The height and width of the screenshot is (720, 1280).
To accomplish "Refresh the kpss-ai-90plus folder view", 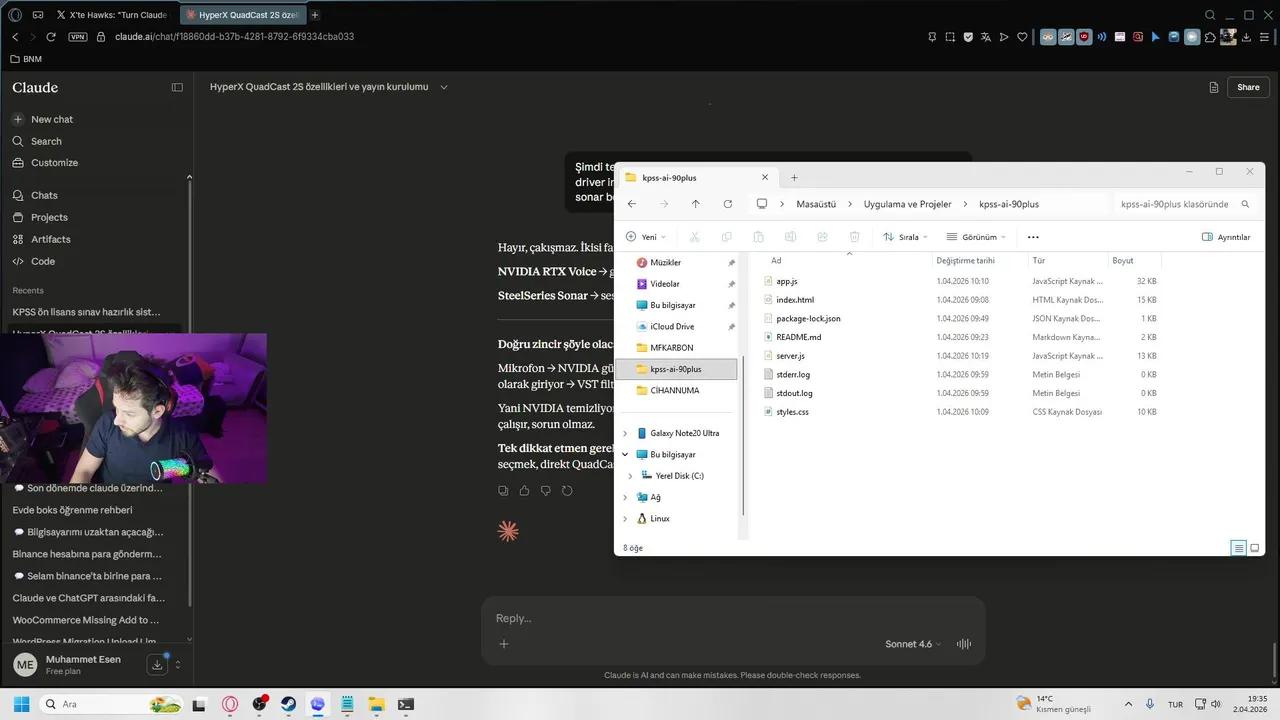I will [728, 204].
